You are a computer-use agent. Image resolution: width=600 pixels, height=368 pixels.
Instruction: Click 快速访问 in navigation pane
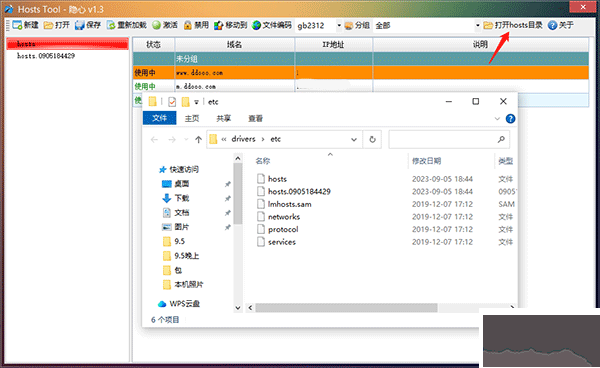pos(184,169)
